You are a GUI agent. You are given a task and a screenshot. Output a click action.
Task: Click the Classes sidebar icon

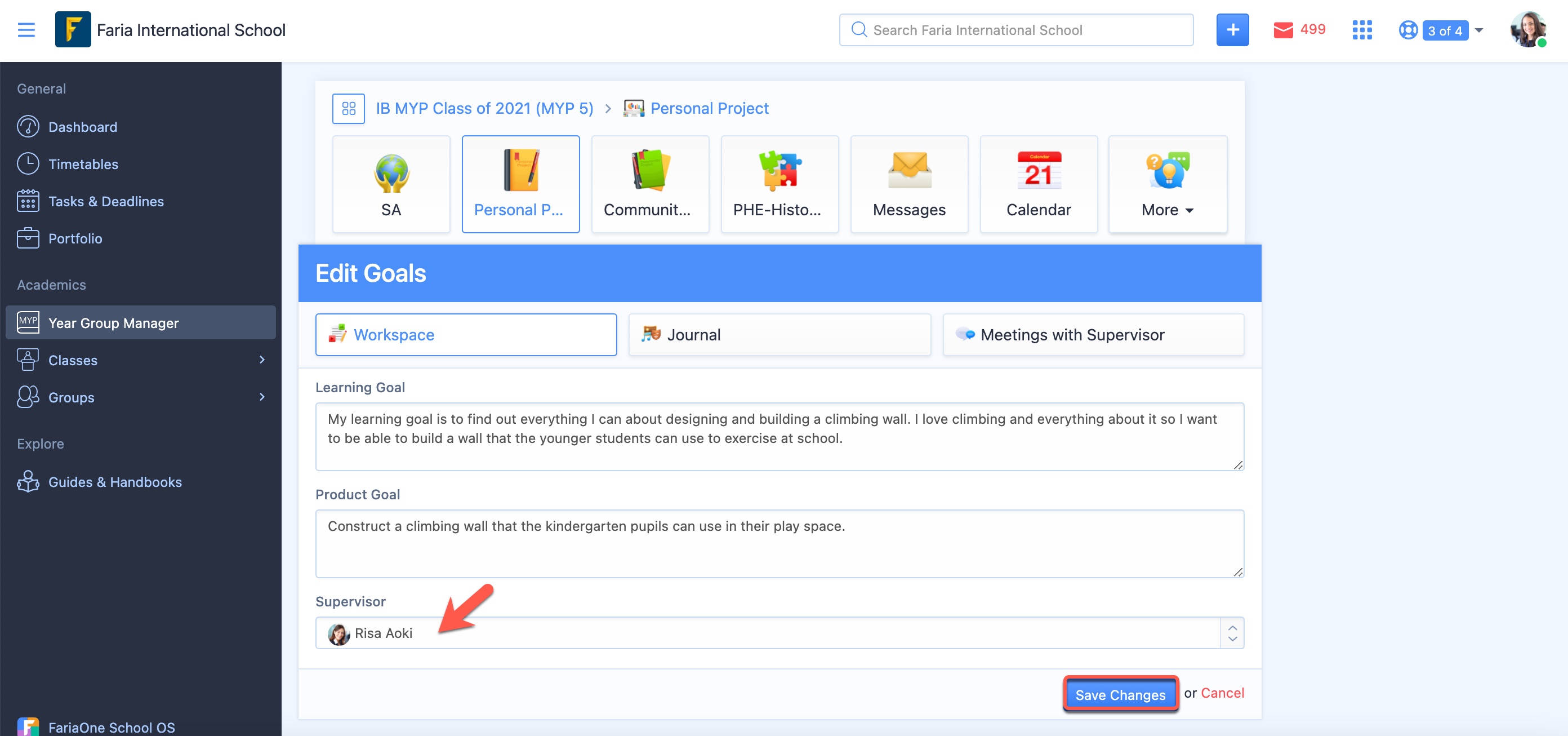pos(28,360)
